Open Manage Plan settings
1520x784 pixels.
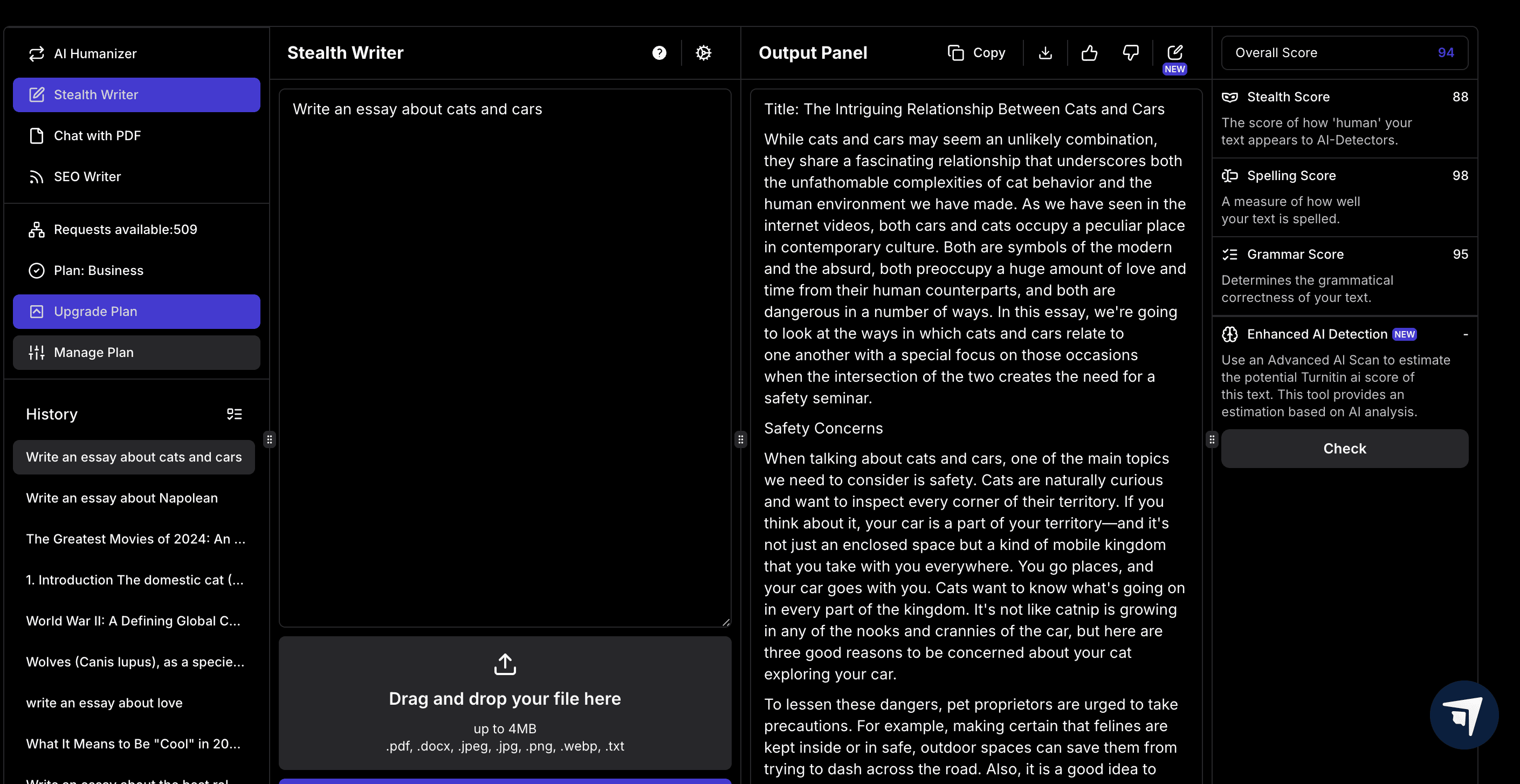pyautogui.click(x=136, y=353)
